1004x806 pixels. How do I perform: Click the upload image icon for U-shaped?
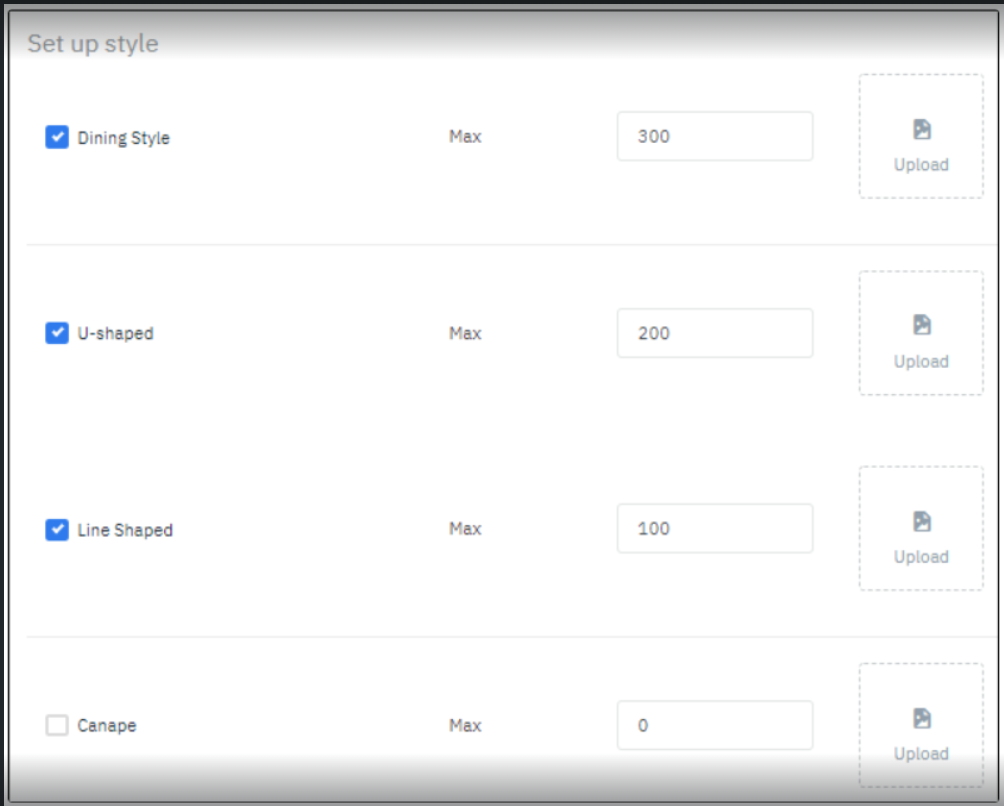pos(921,325)
